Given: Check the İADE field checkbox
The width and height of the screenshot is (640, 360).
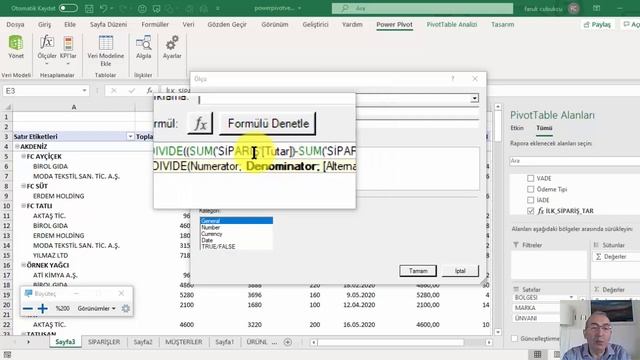Looking at the screenshot, I should pos(531,200).
